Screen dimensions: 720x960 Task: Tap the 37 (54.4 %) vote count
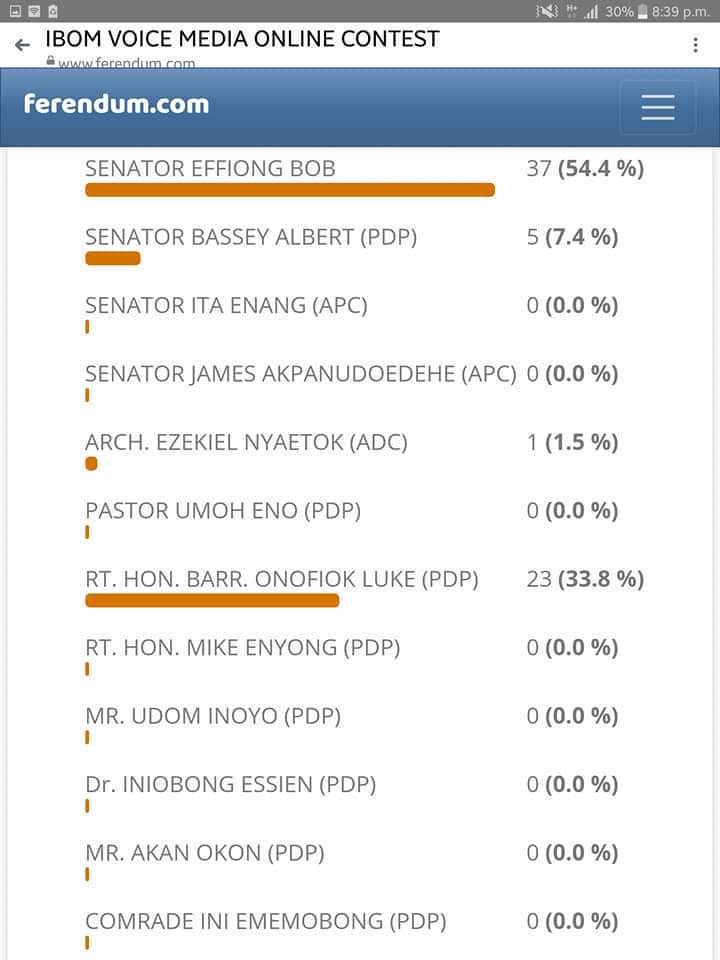coord(585,169)
